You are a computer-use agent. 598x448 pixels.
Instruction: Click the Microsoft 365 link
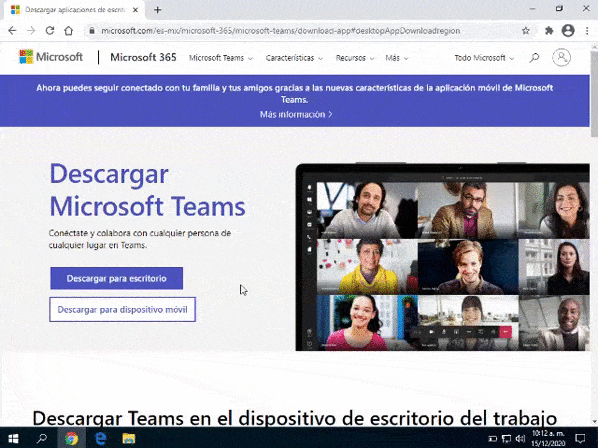click(143, 57)
